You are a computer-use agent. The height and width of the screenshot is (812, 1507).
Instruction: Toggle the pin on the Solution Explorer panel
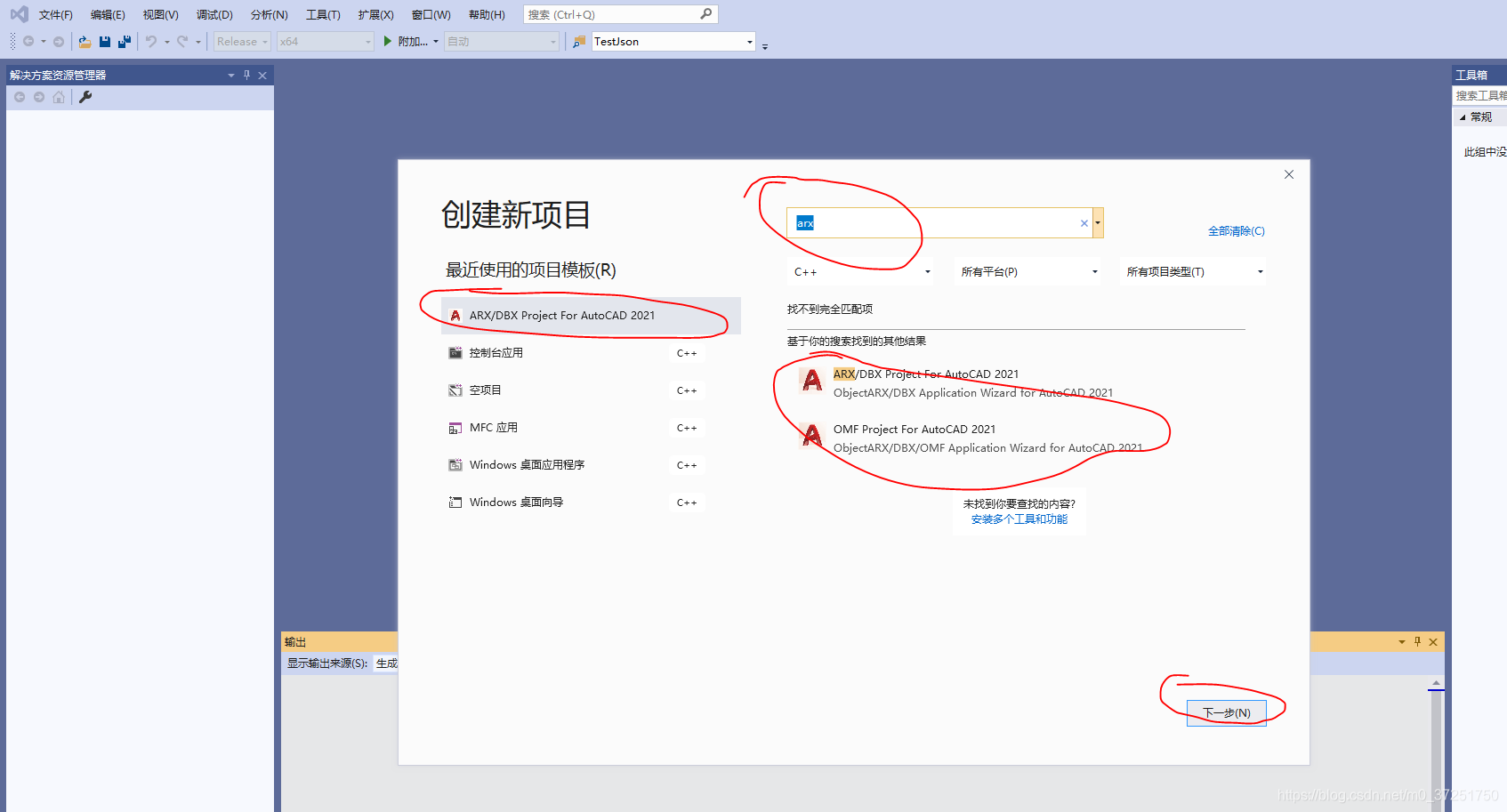click(246, 75)
